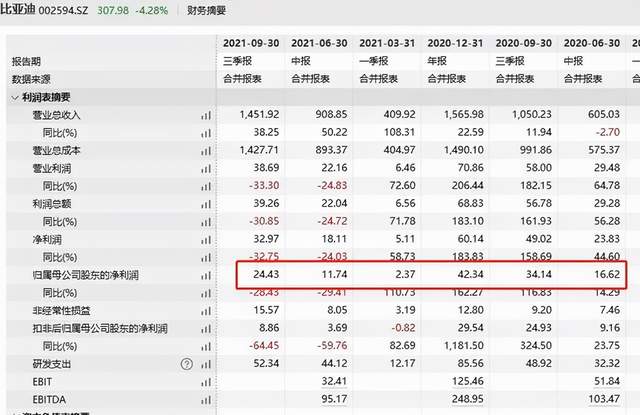Open chart icon for EBIT row
The height and width of the screenshot is (415, 640).
206,382
